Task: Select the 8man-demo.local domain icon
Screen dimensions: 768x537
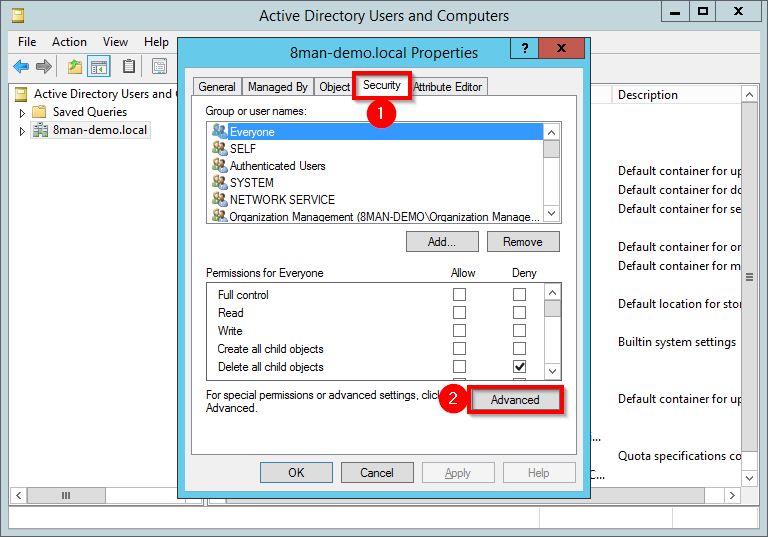Action: [40, 130]
